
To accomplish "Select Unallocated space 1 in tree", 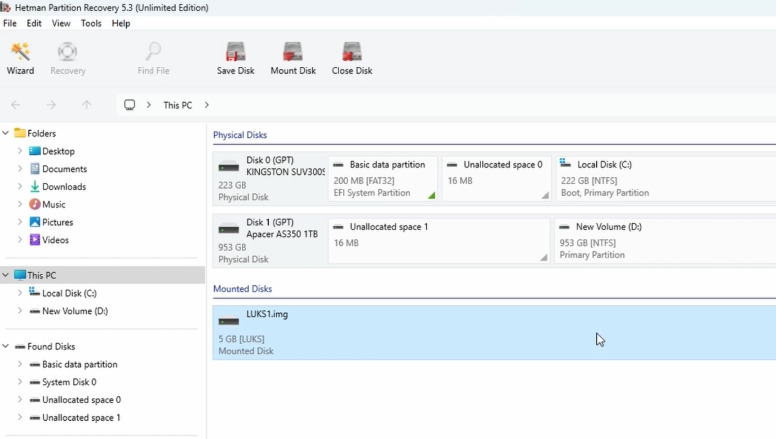I will point(81,418).
